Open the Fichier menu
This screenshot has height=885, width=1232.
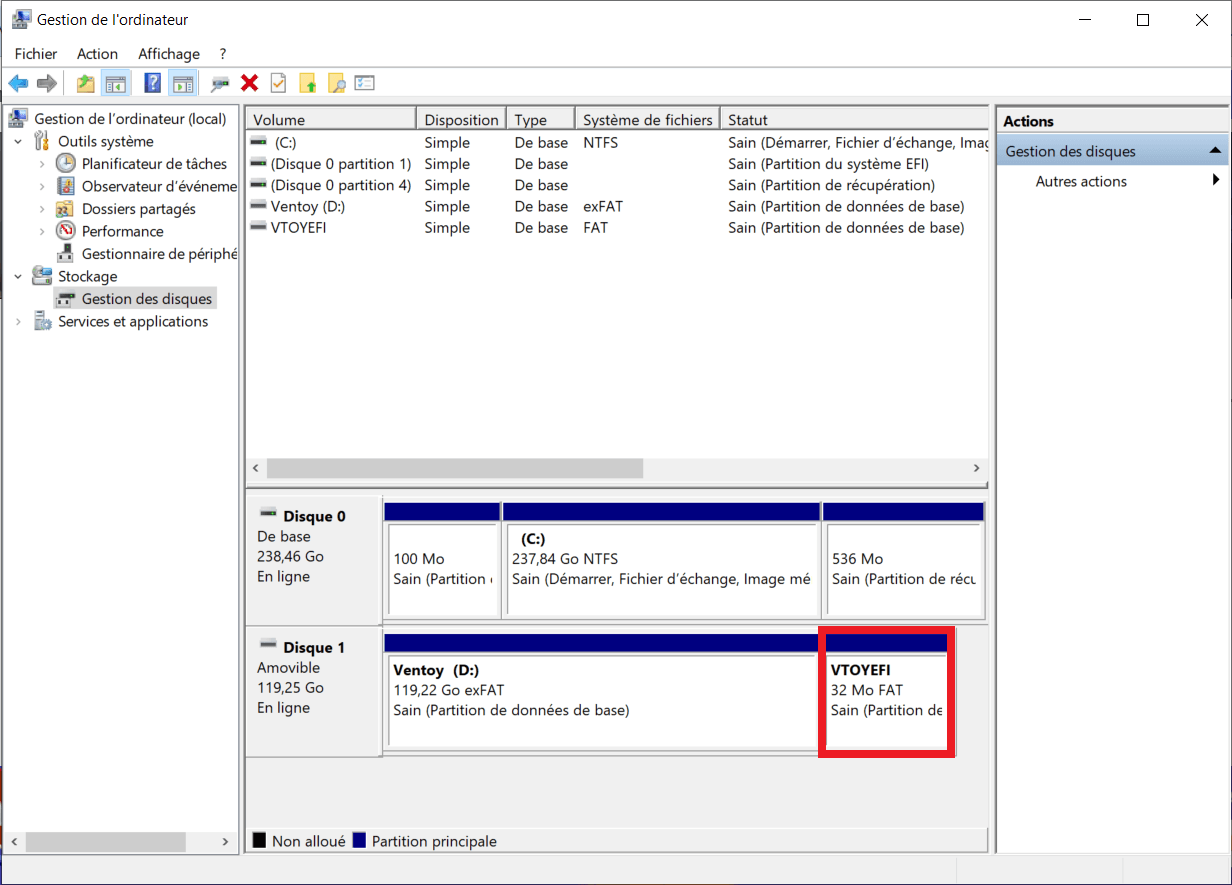[36, 54]
